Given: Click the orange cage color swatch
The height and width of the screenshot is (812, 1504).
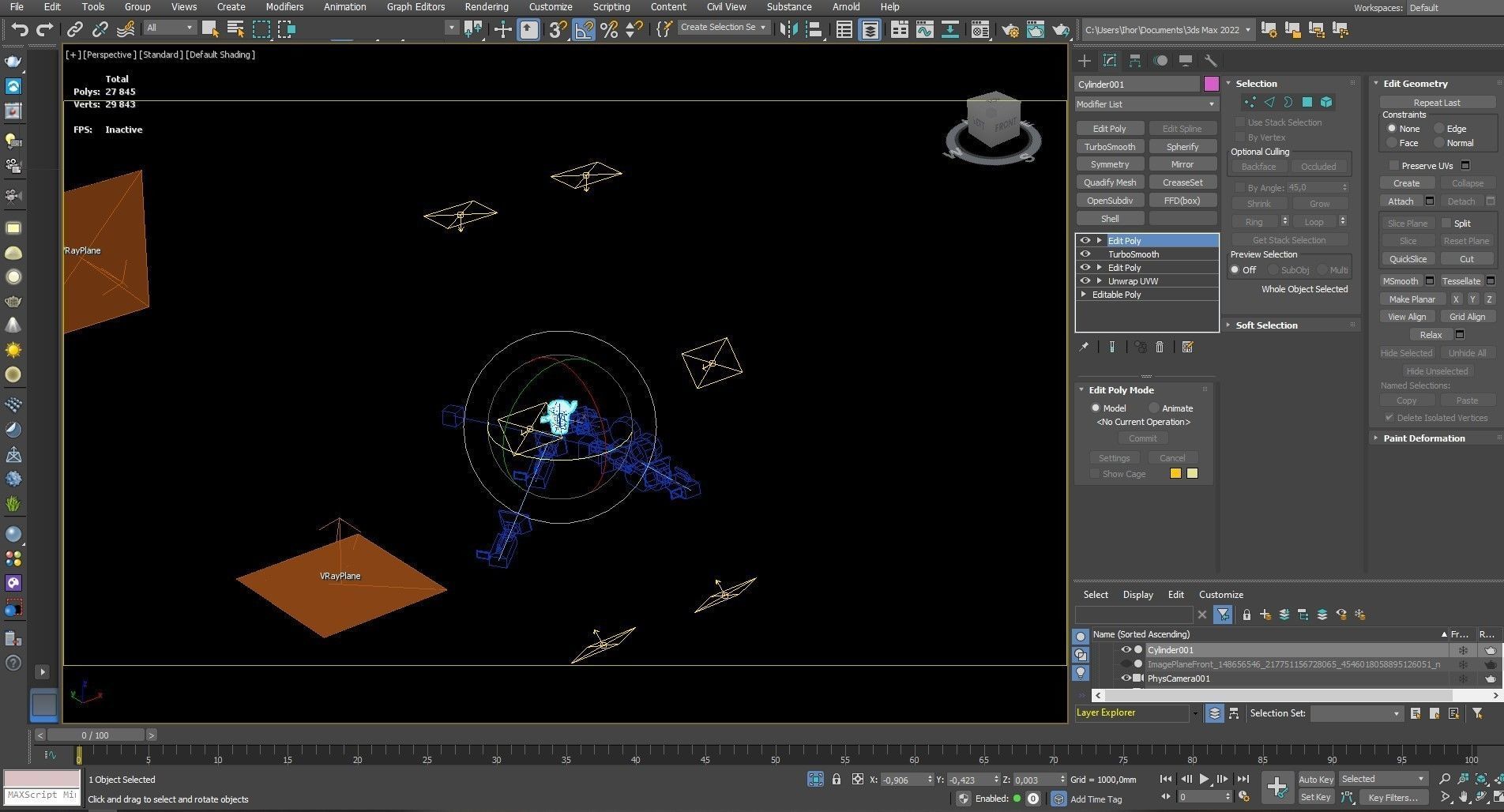Looking at the screenshot, I should [x=1175, y=474].
